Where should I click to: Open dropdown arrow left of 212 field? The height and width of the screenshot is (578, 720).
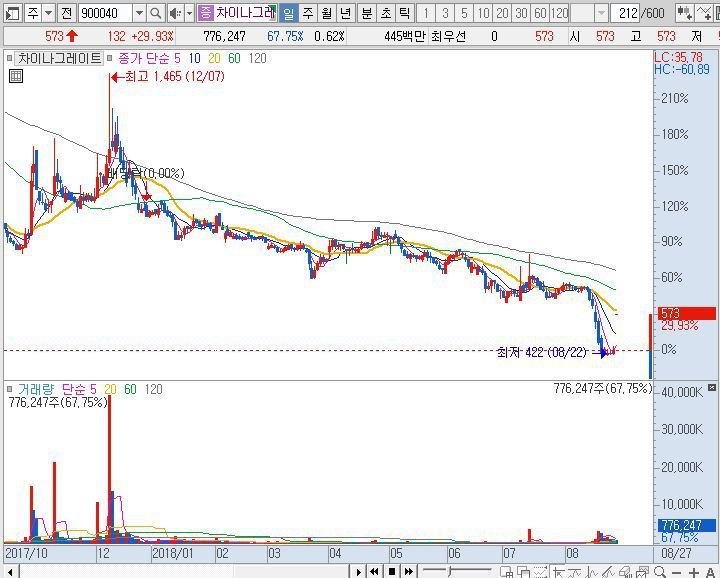pyautogui.click(x=601, y=13)
